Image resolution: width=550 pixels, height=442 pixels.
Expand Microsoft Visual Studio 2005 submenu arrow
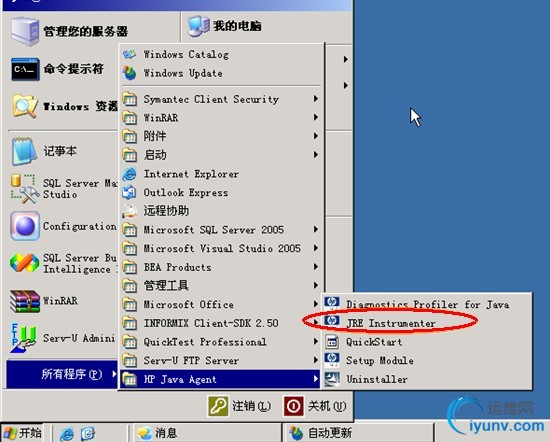point(316,248)
